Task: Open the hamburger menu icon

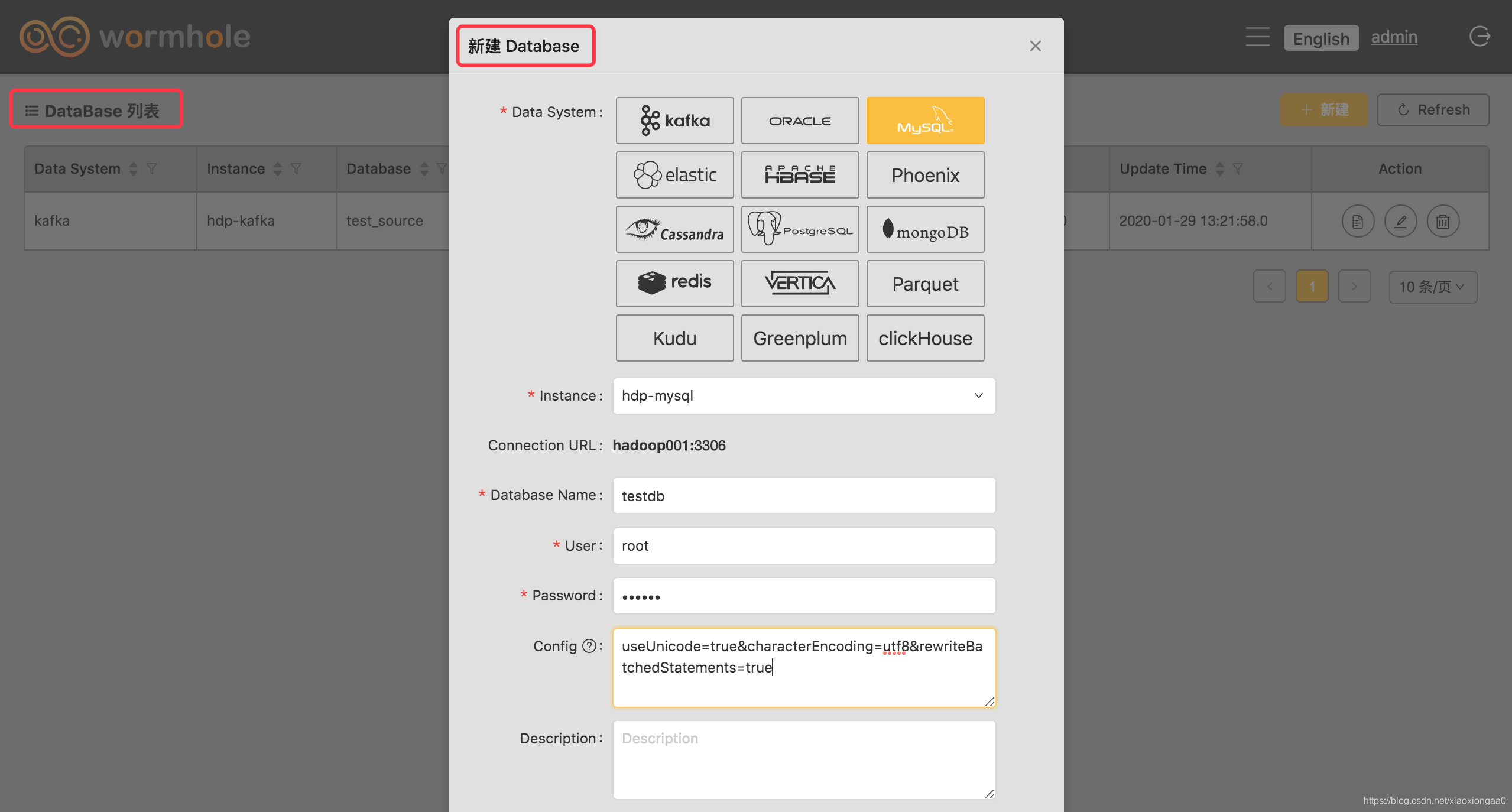Action: (1257, 37)
